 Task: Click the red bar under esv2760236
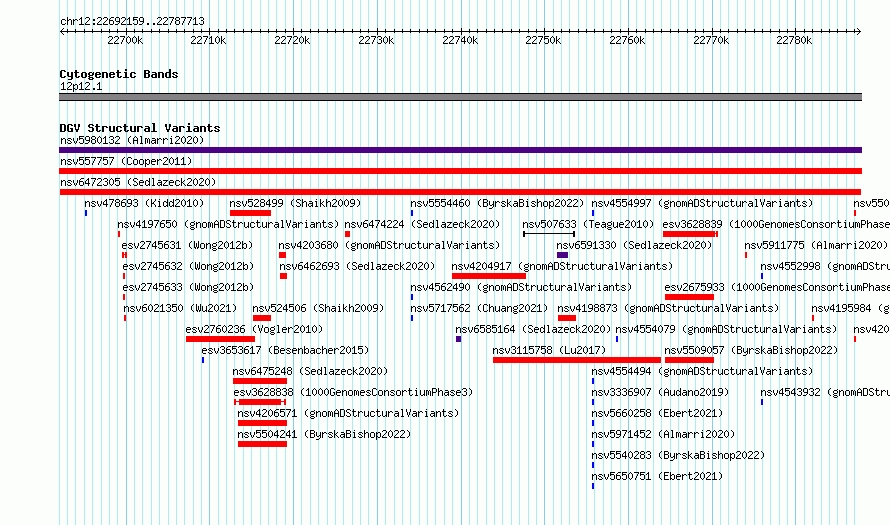(x=220, y=339)
